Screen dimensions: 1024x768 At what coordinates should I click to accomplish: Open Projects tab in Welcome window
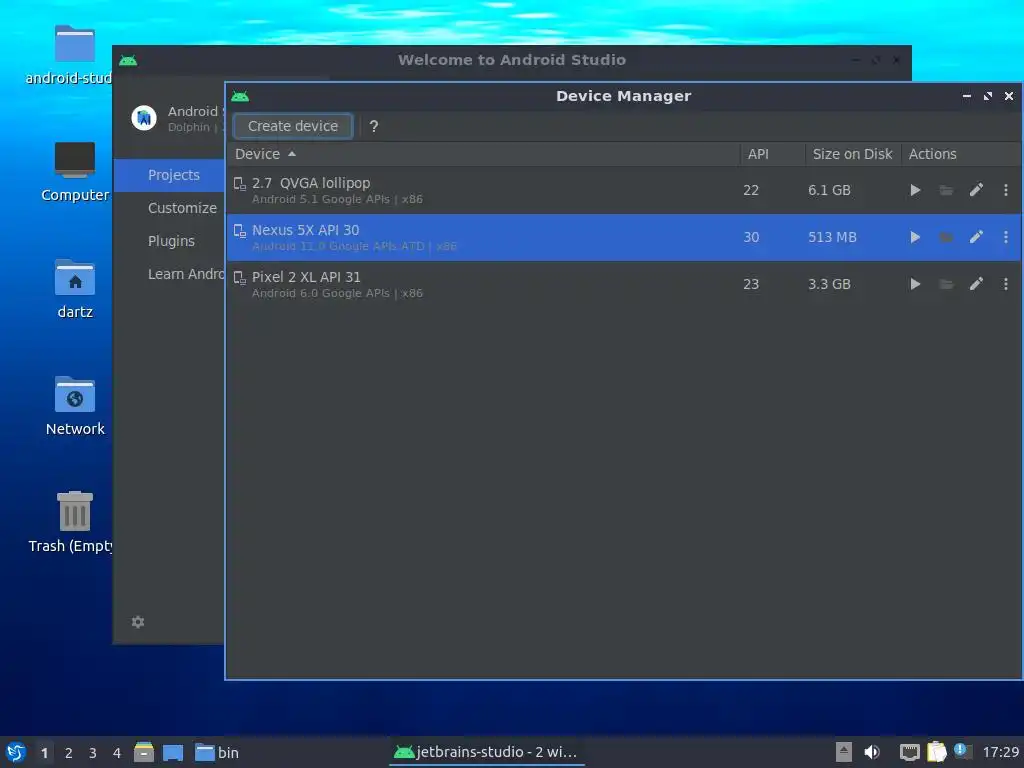pyautogui.click(x=169, y=175)
